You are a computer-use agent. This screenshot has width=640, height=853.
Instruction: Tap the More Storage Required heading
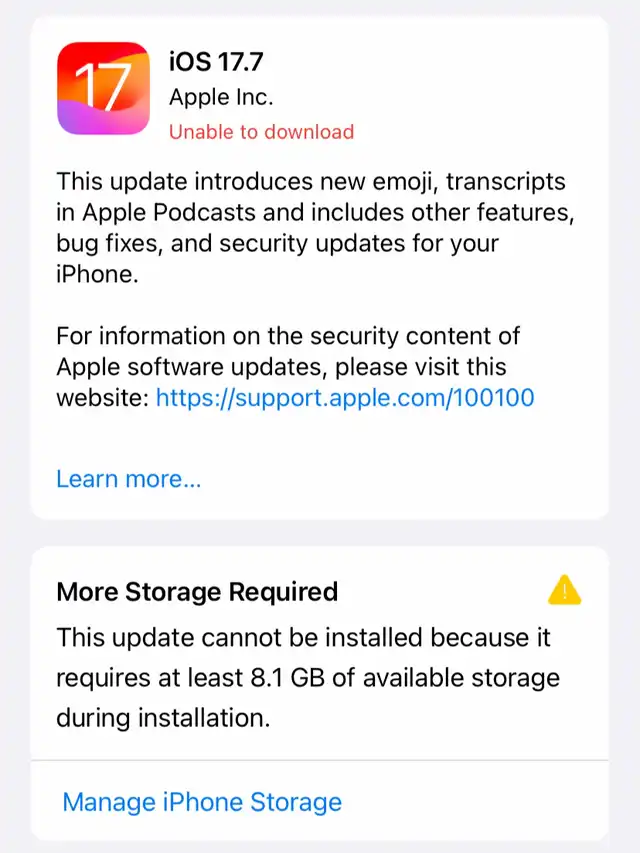coord(197,591)
